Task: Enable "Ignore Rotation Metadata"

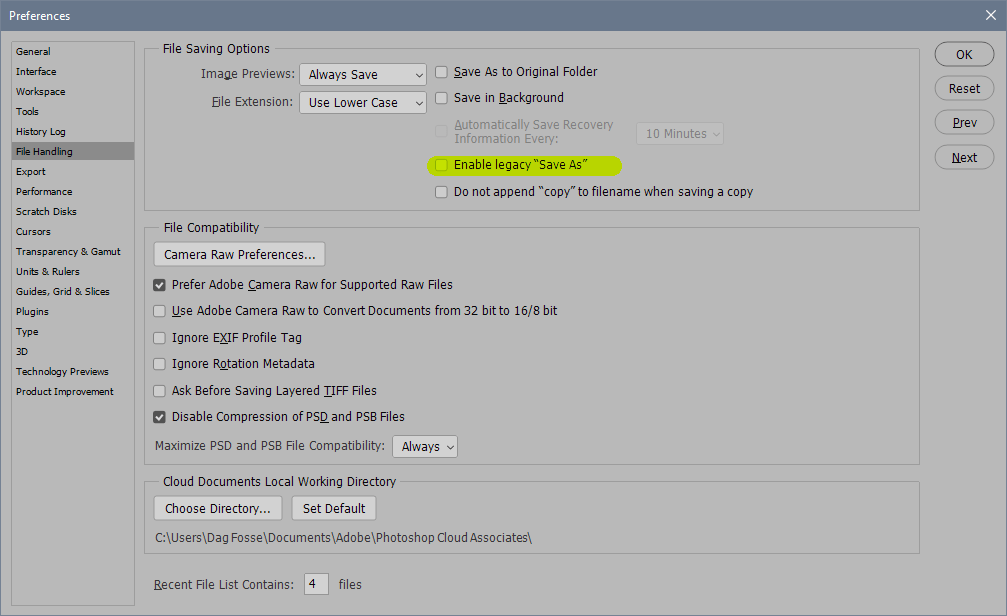Action: click(x=159, y=364)
